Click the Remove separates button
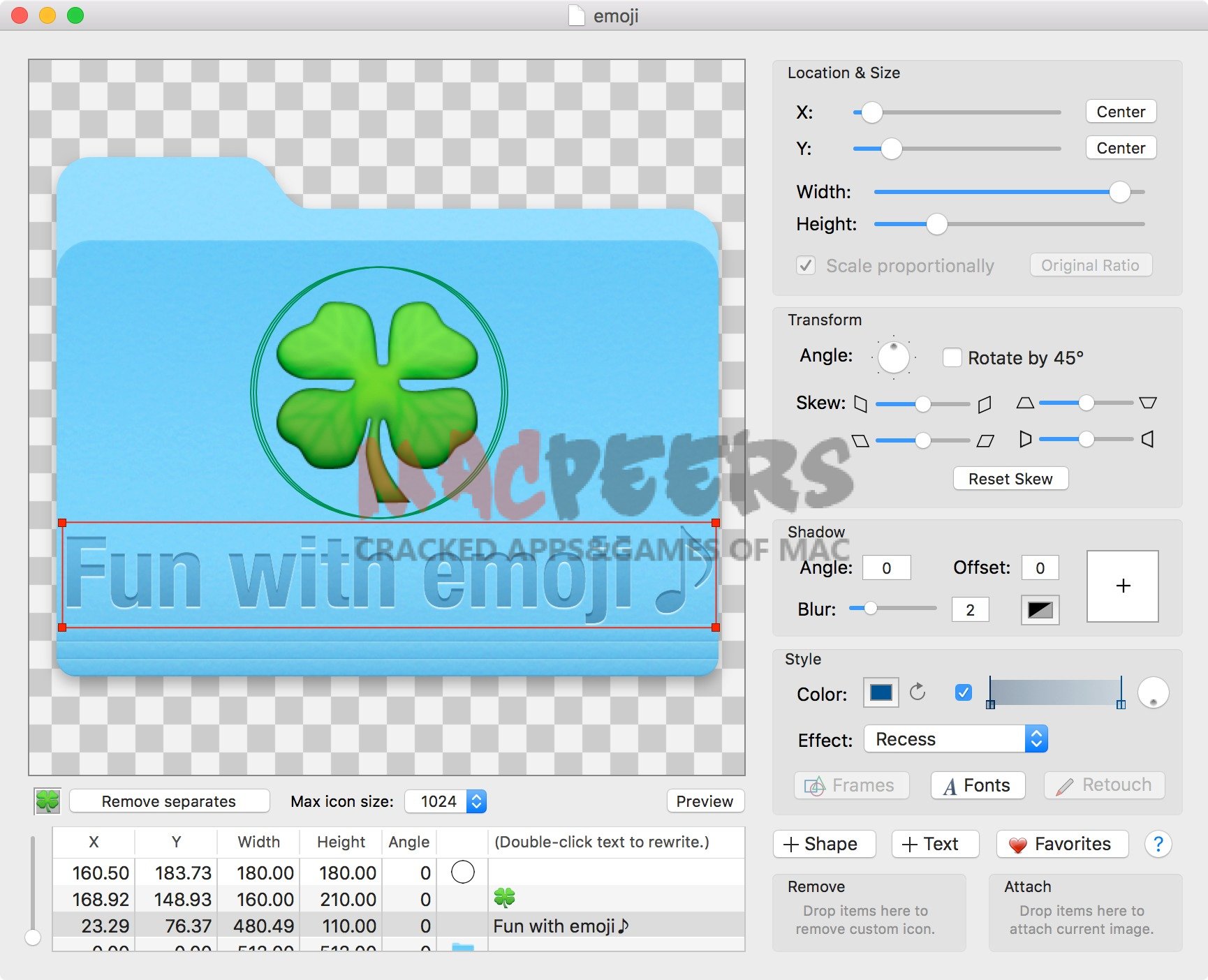 [x=169, y=801]
